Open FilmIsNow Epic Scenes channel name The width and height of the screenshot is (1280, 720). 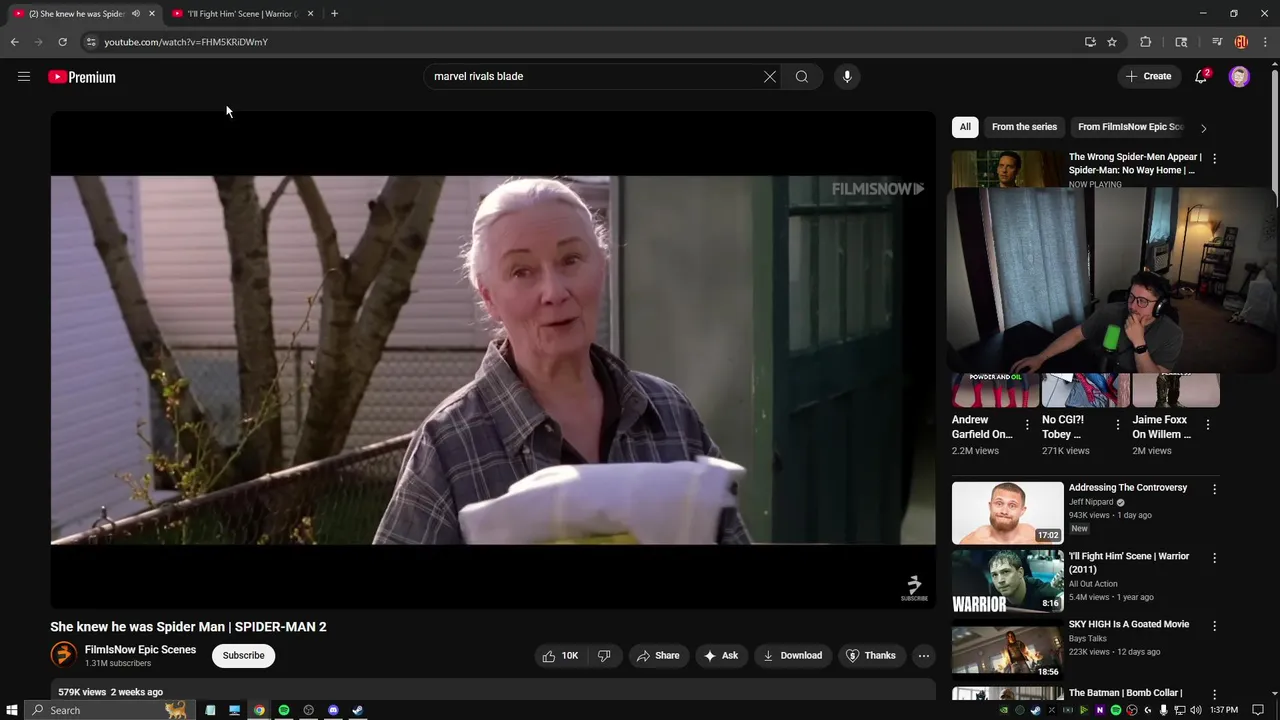[x=140, y=650]
